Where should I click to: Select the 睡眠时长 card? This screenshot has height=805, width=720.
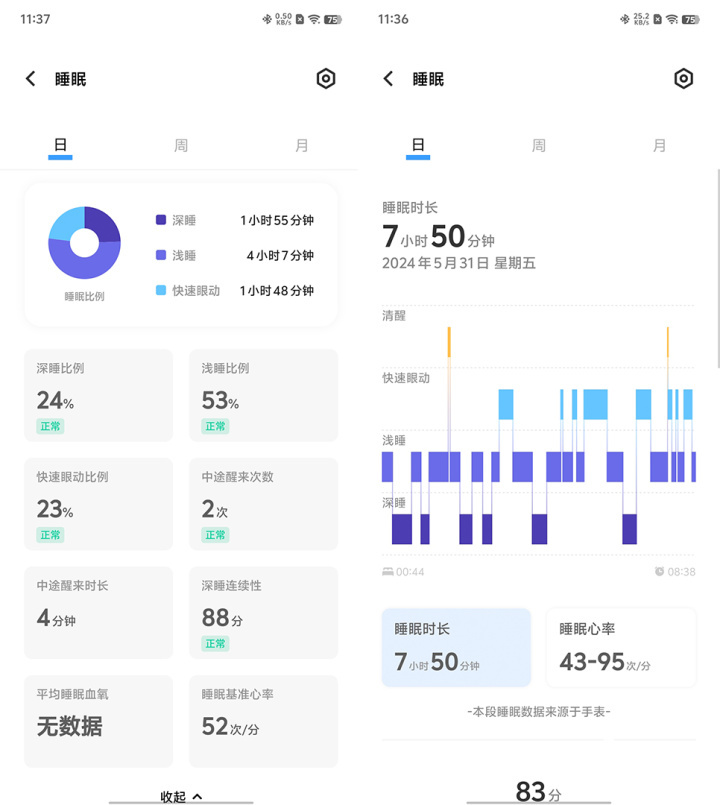pyautogui.click(x=456, y=647)
